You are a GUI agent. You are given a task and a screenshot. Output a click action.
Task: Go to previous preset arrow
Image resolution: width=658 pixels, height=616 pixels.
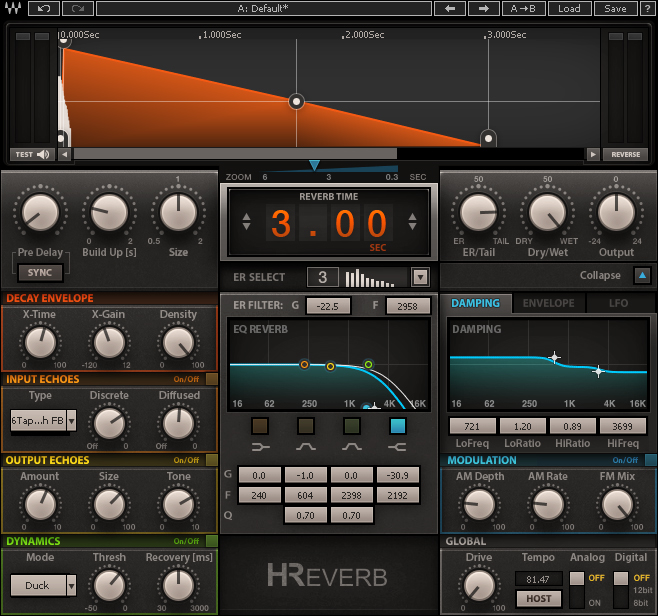[450, 8]
